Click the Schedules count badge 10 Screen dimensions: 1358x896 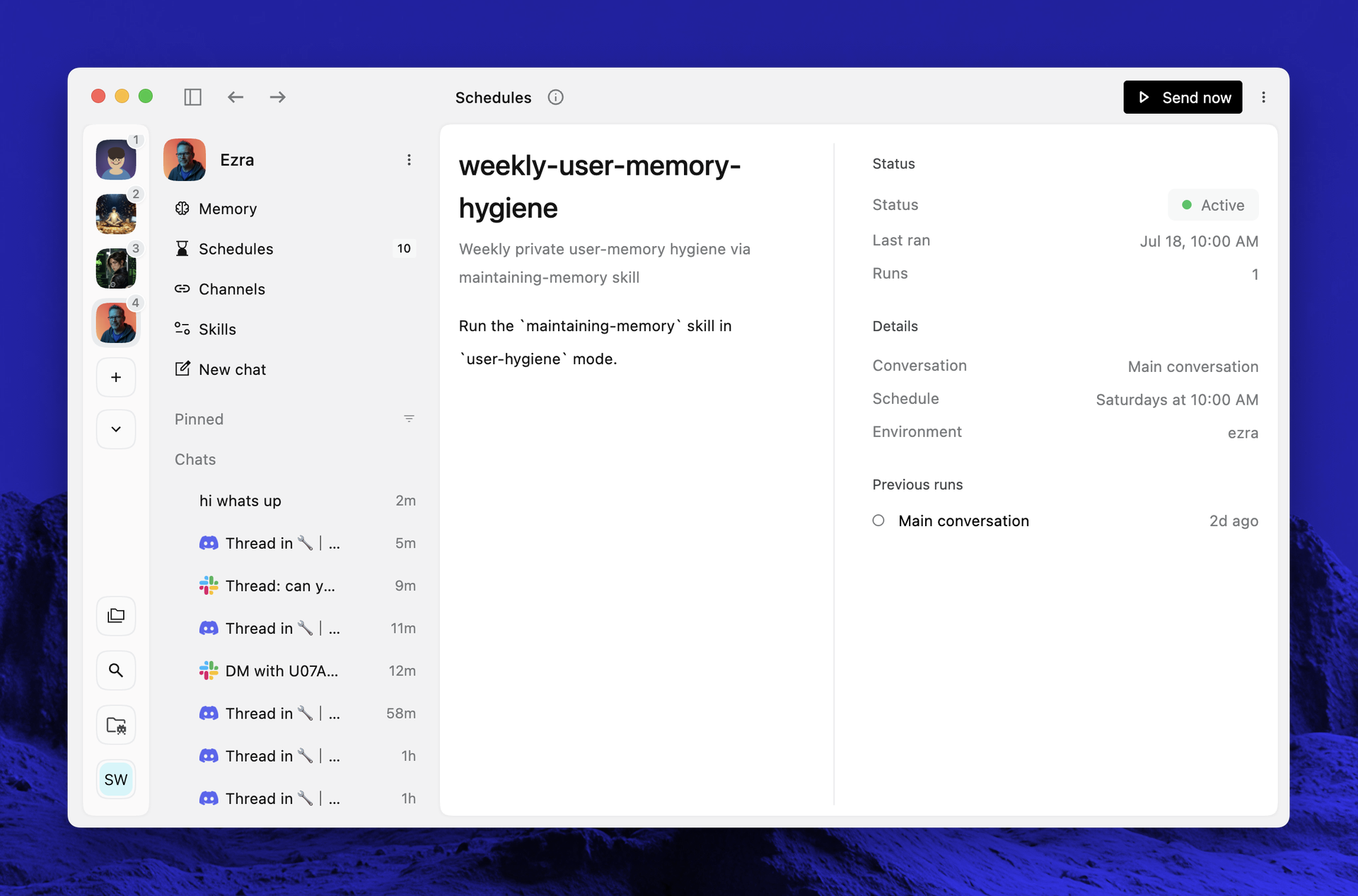[x=404, y=249]
